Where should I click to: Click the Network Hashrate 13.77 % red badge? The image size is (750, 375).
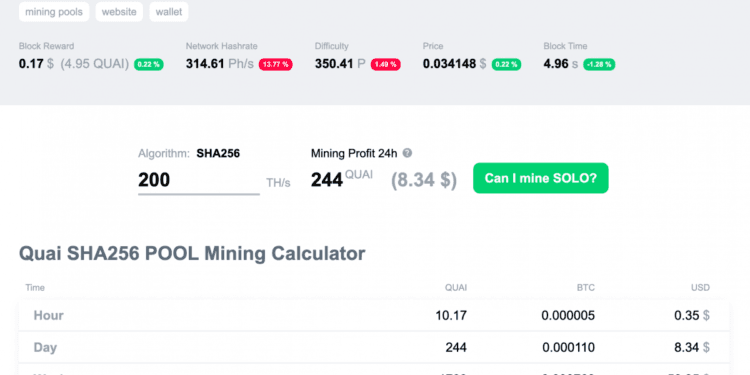coord(276,64)
